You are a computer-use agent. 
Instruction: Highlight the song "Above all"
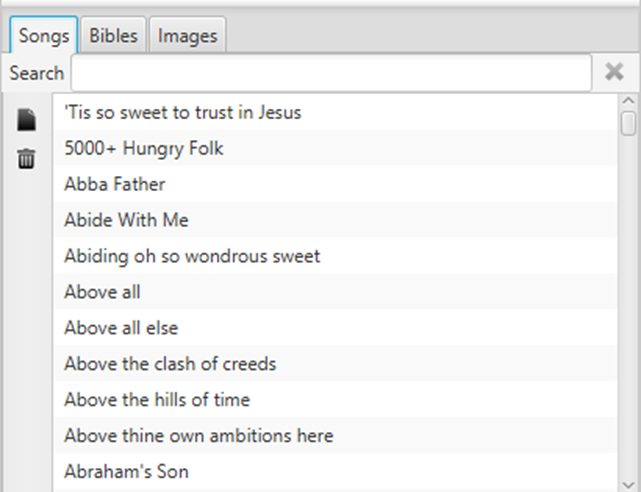(x=102, y=292)
